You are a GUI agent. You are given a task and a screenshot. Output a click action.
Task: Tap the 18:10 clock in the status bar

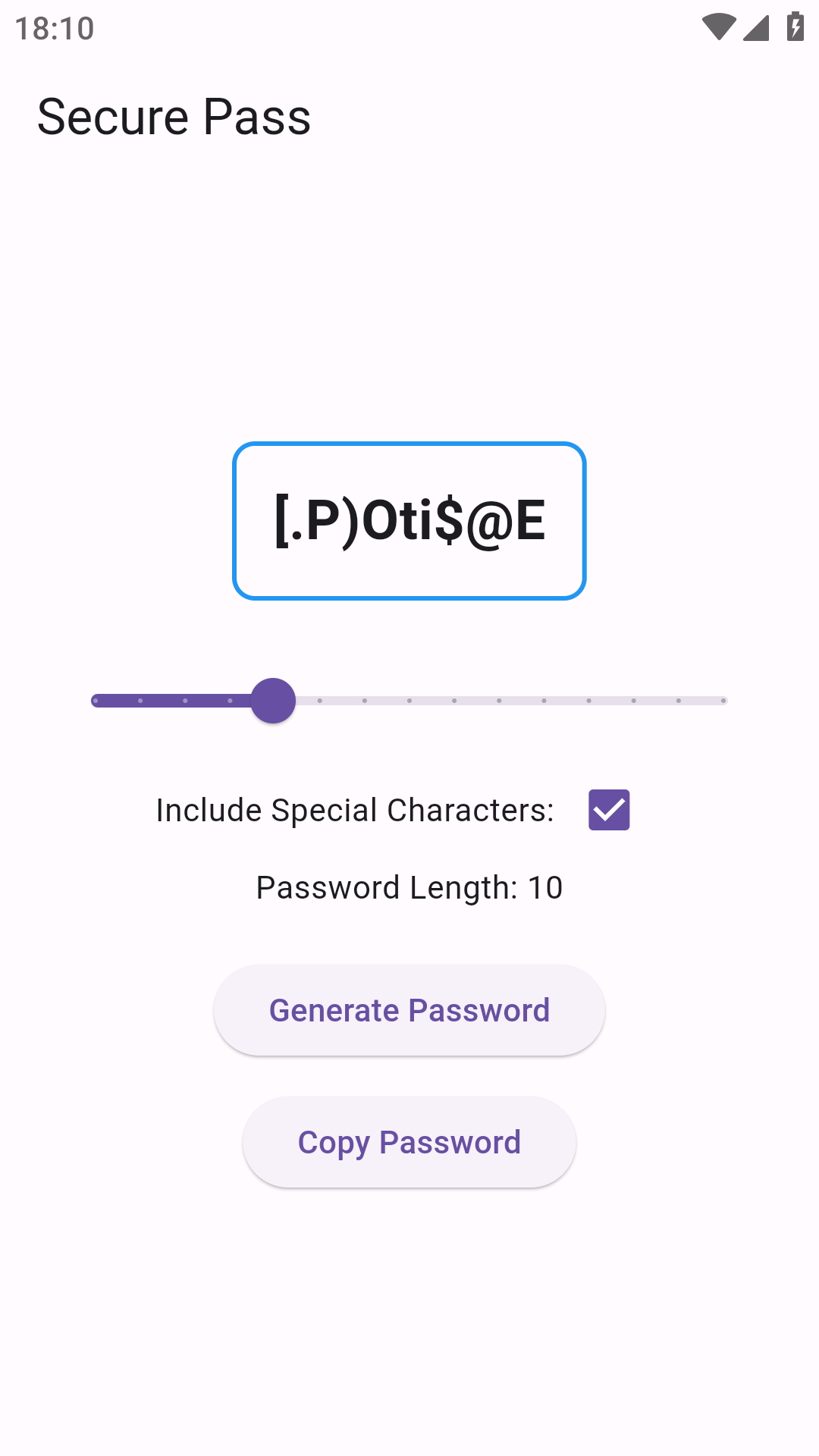point(55,29)
